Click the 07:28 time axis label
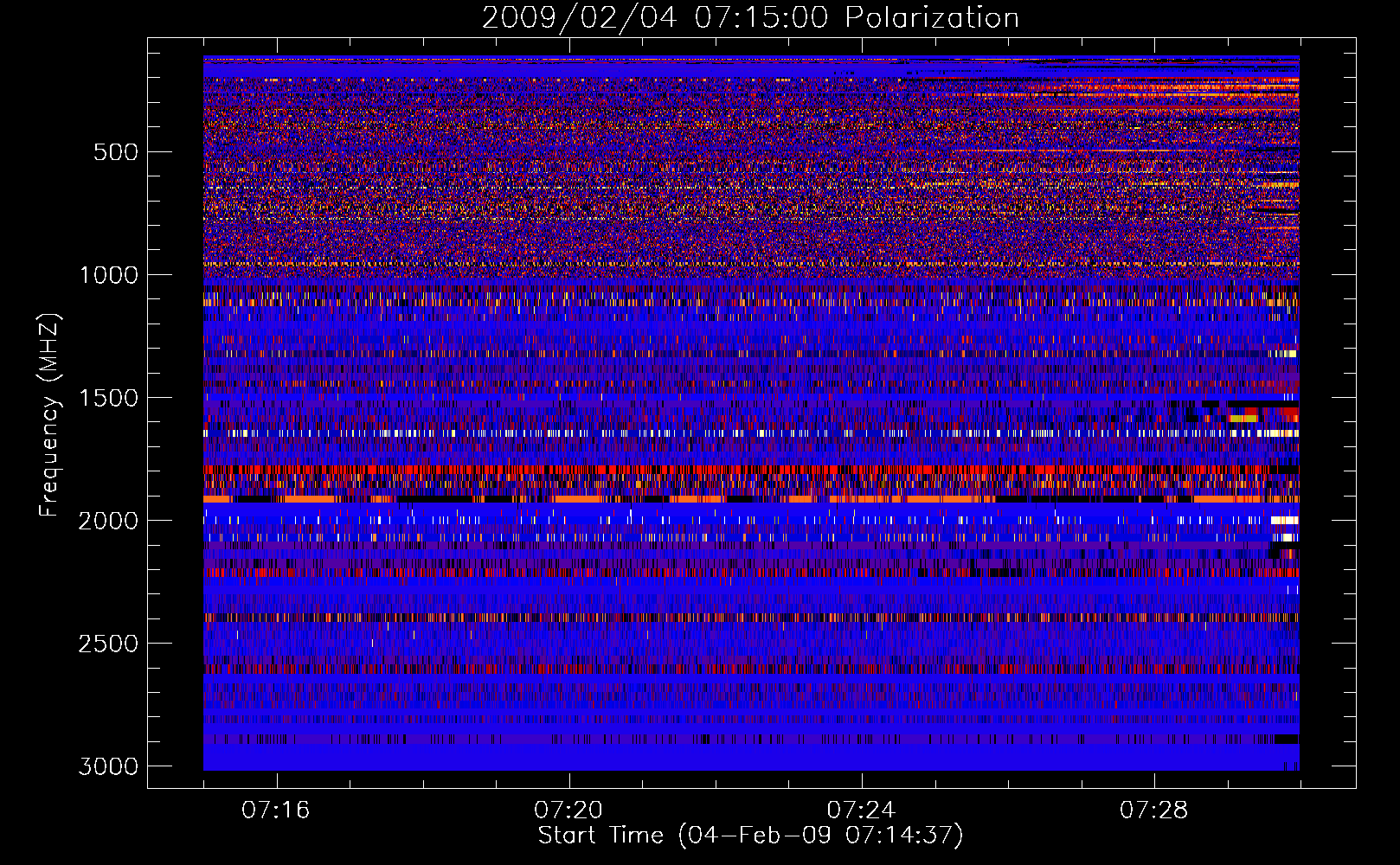The width and height of the screenshot is (1400, 865). tap(1154, 811)
